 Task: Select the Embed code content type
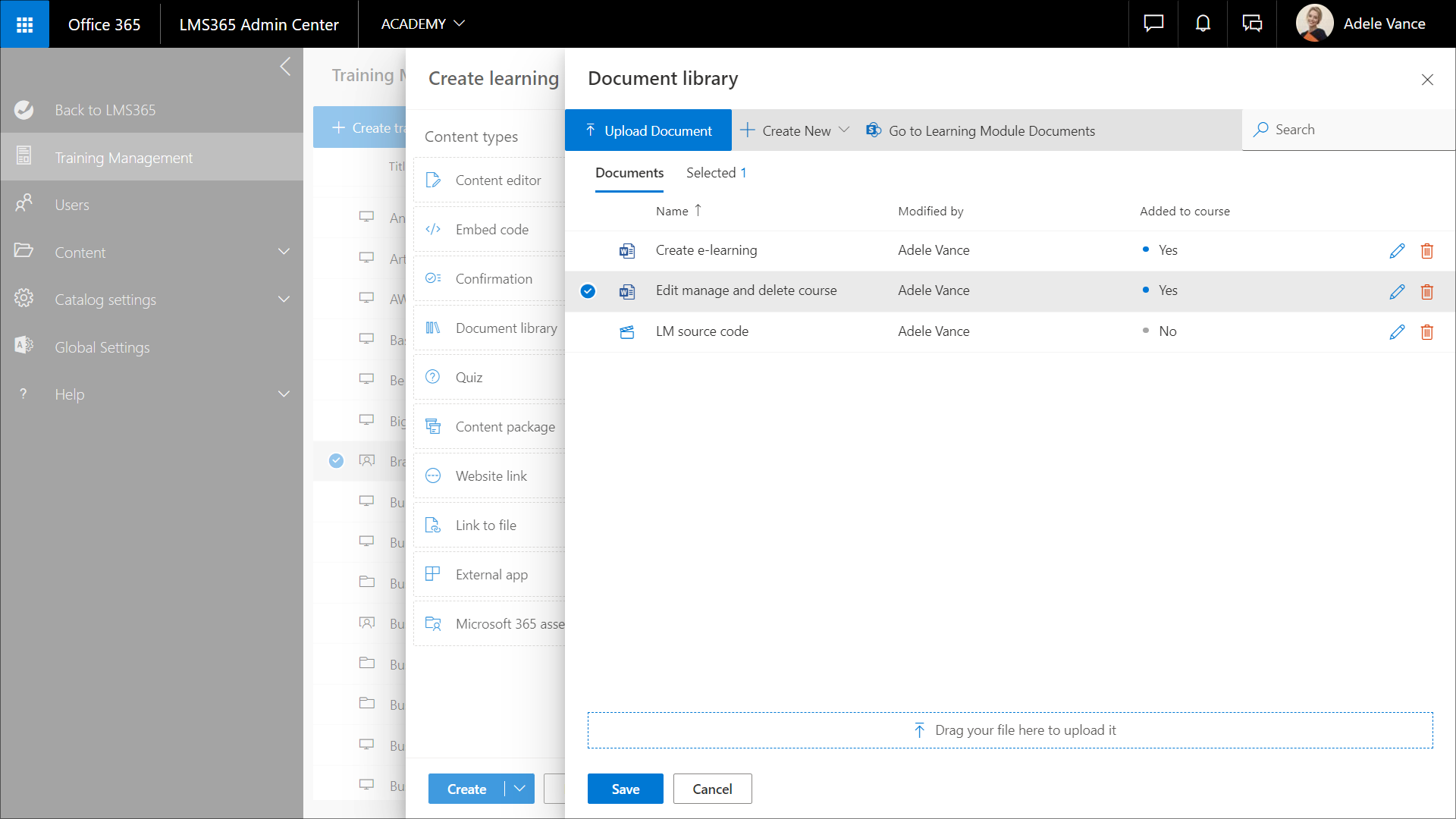[x=491, y=230]
